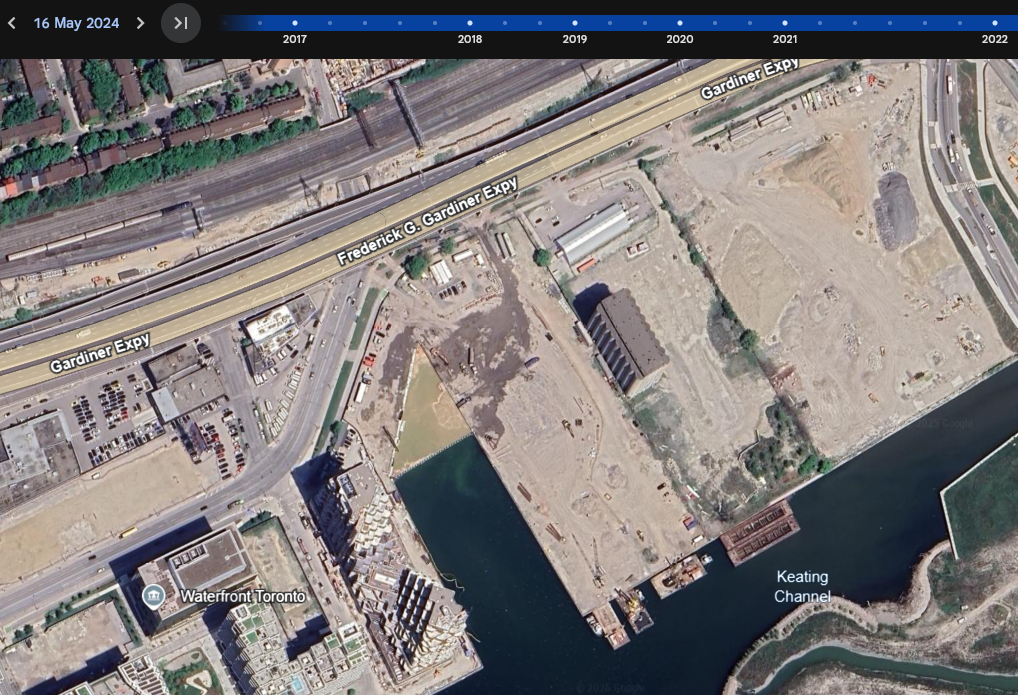Select the long white-roofed building near the expressway
Image resolution: width=1018 pixels, height=695 pixels.
(x=593, y=233)
